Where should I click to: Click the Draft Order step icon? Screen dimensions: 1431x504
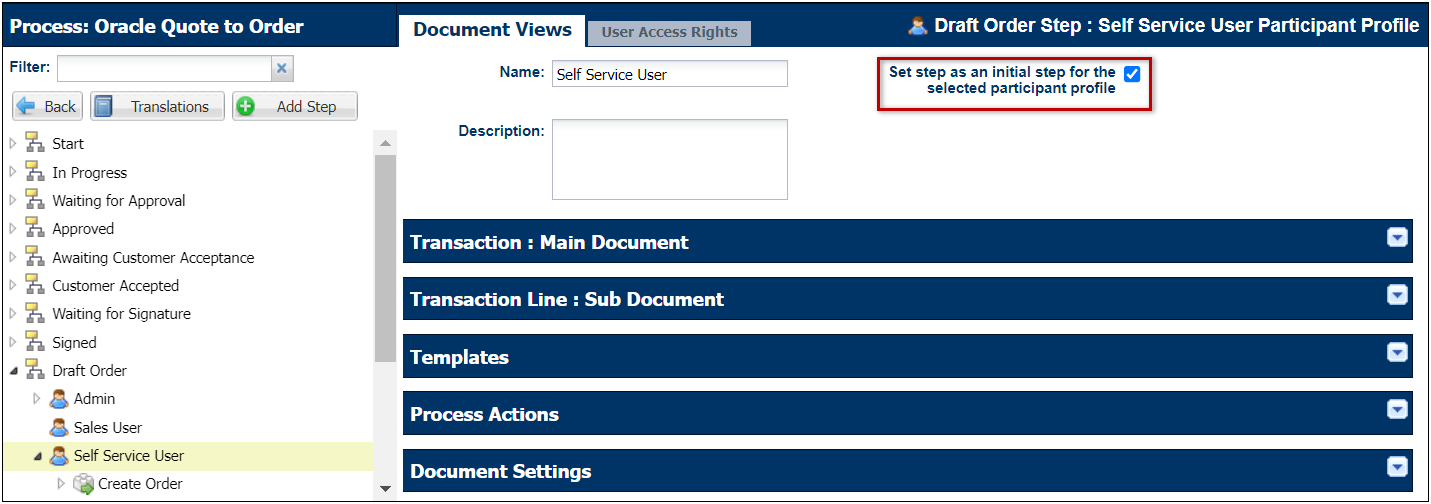[x=35, y=370]
